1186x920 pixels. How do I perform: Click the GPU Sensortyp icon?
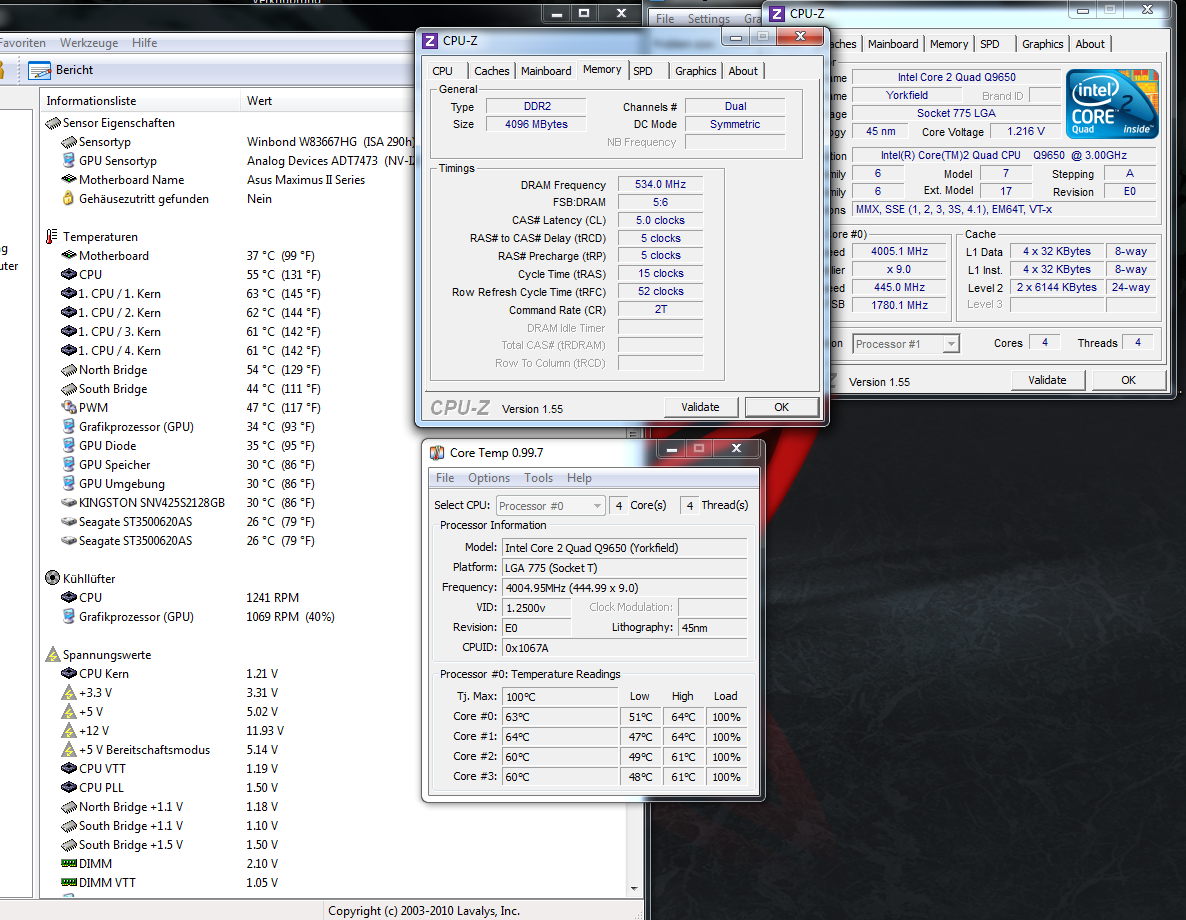(69, 160)
